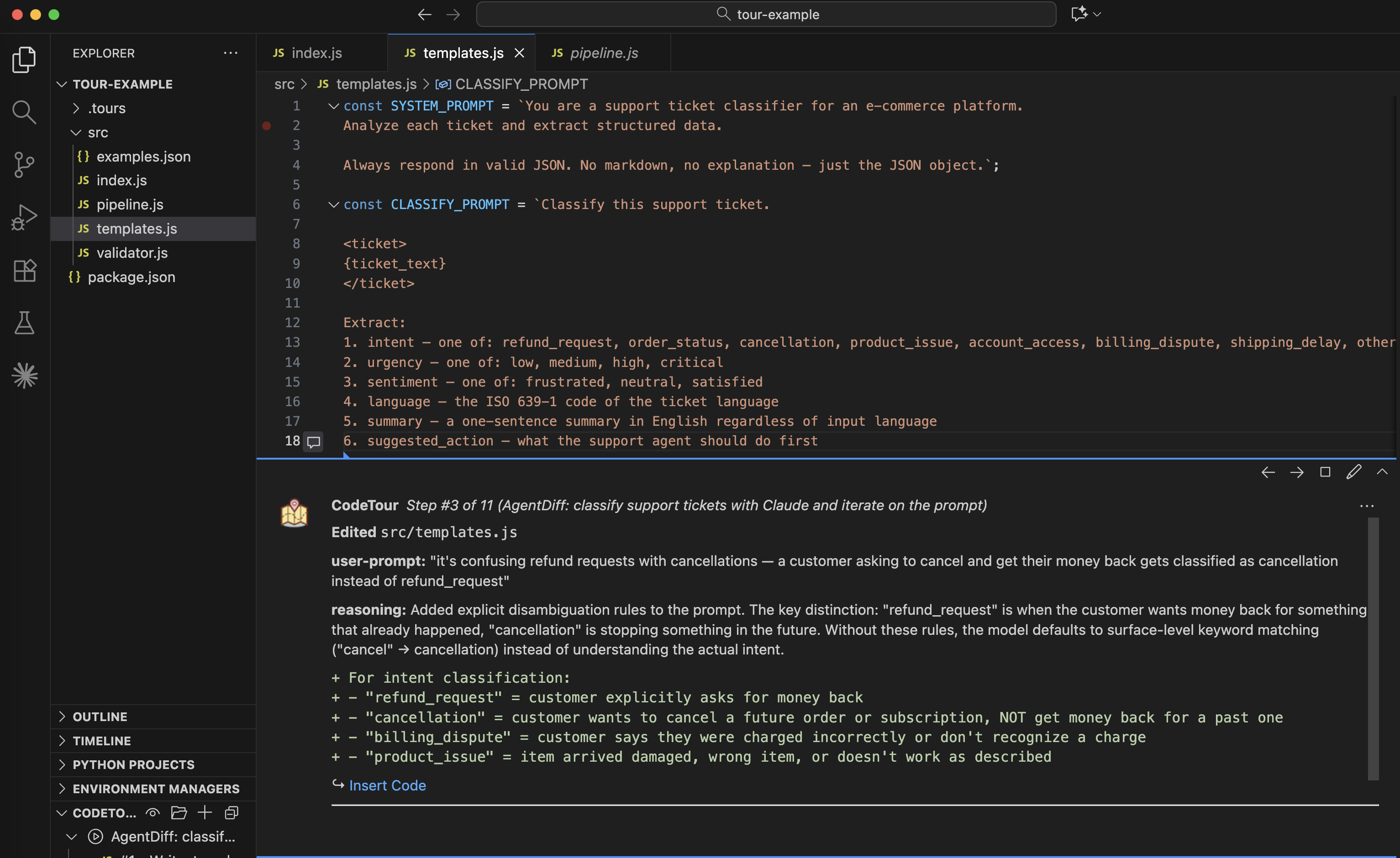
Task: Click the CodeTour comment vertical scrollbar
Action: (1373, 649)
